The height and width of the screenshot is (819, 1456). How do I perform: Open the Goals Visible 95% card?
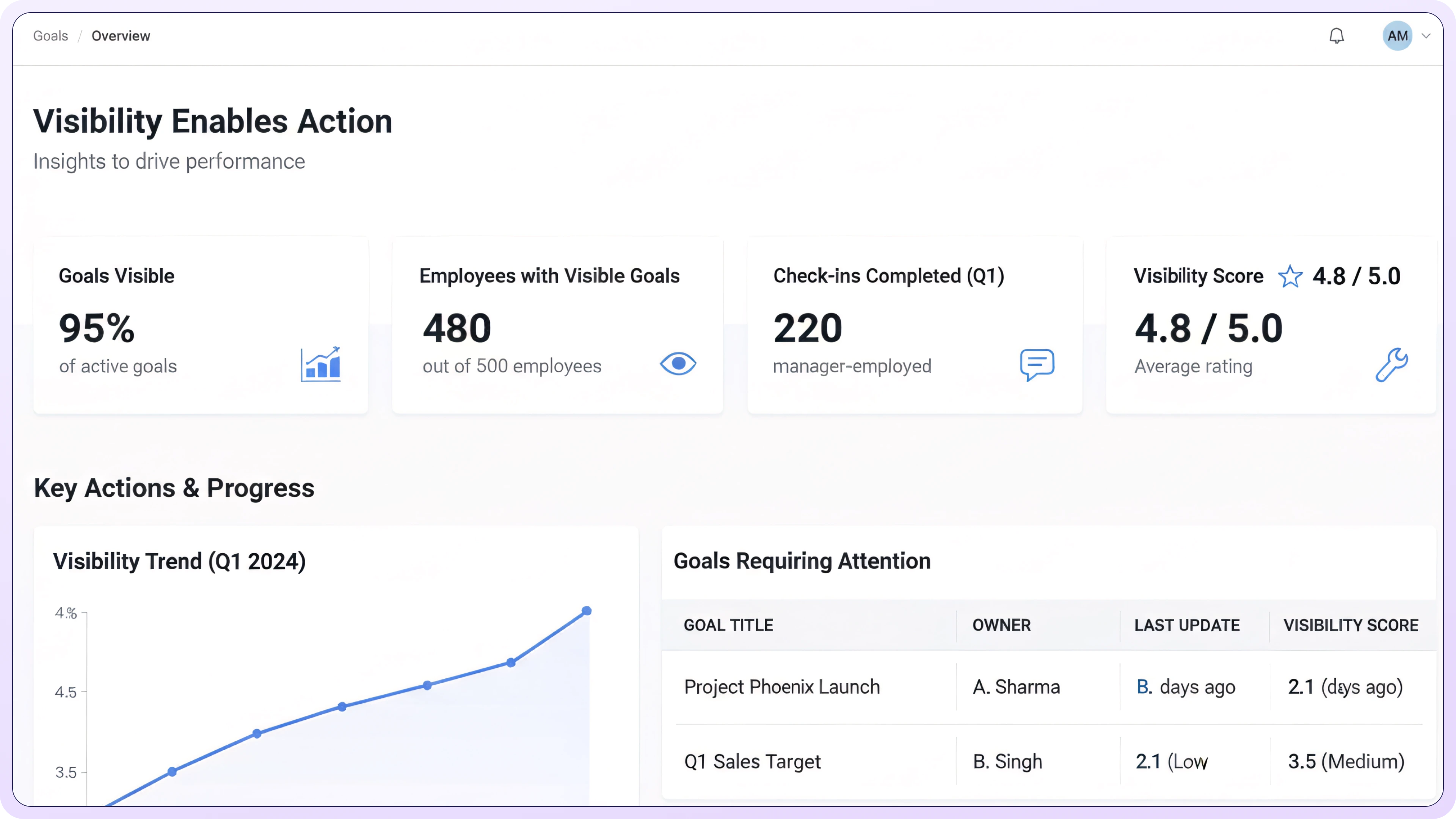point(201,325)
